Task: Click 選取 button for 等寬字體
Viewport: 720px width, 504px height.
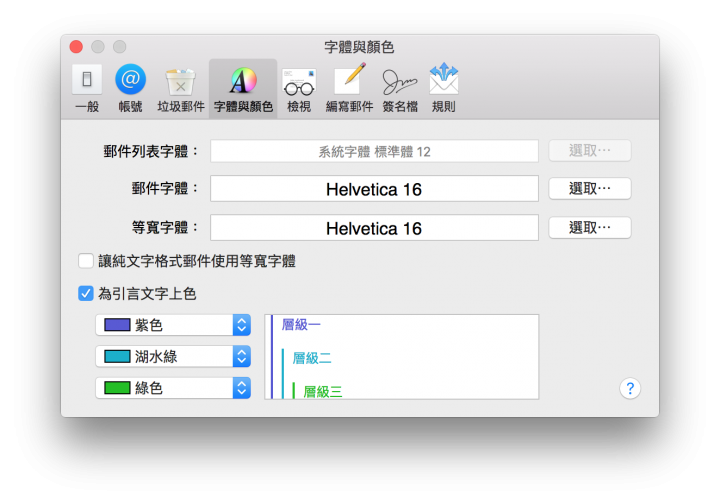Action: (590, 228)
